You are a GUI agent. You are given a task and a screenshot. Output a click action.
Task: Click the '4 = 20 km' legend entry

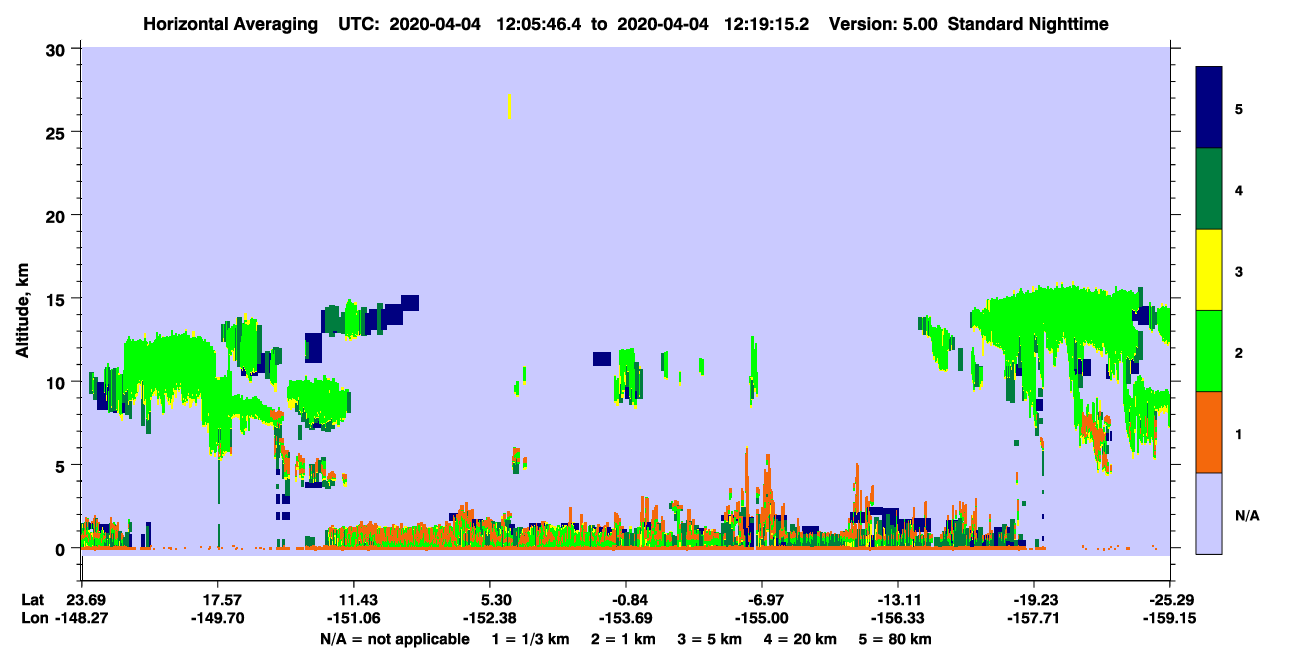coord(801,639)
